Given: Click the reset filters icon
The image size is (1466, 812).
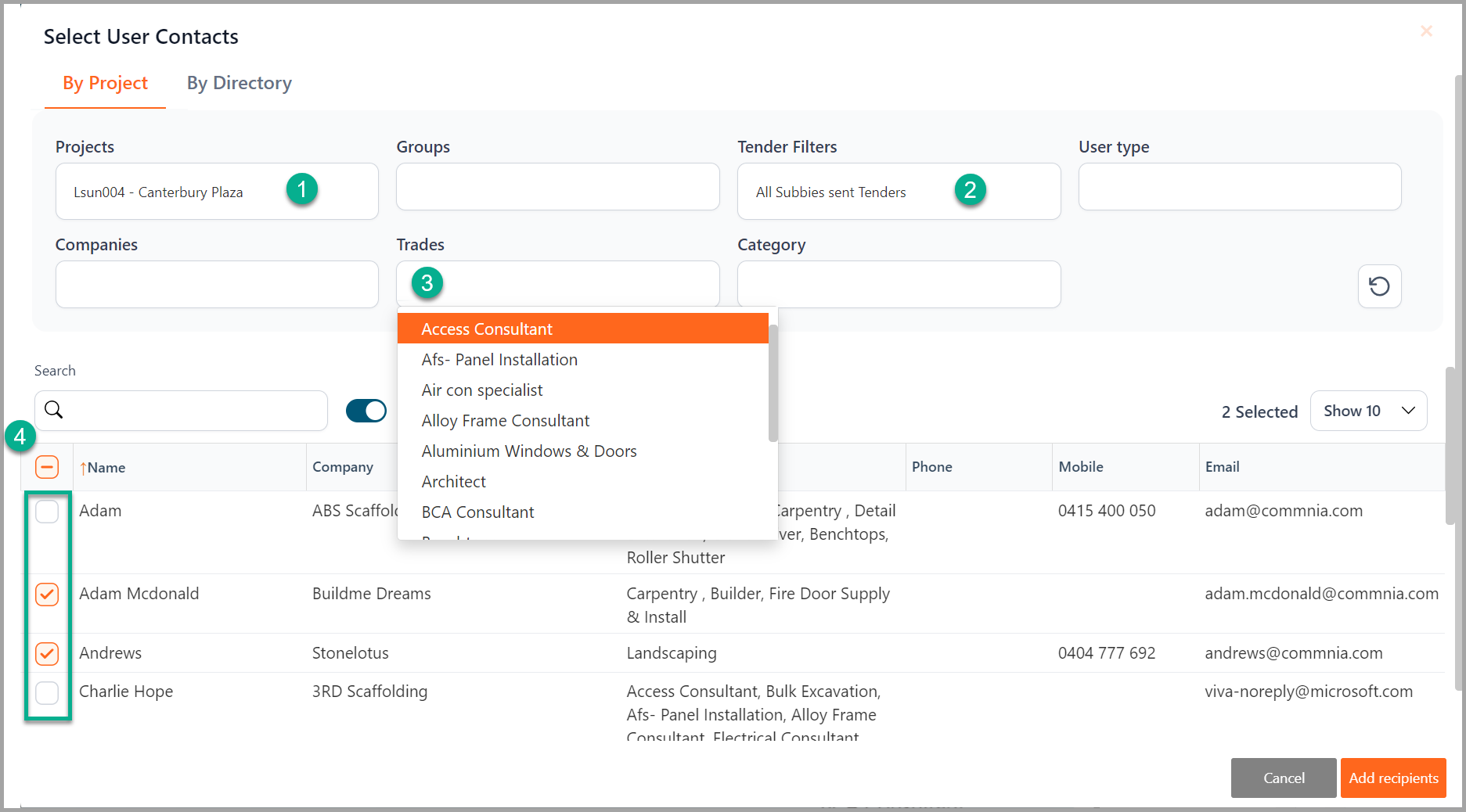Looking at the screenshot, I should (1379, 286).
